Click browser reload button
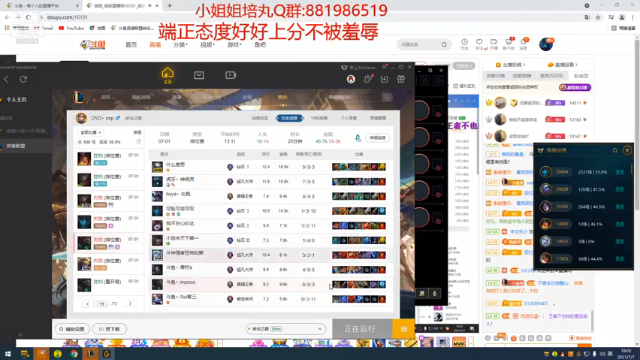This screenshot has height=360, width=640. (28, 17)
